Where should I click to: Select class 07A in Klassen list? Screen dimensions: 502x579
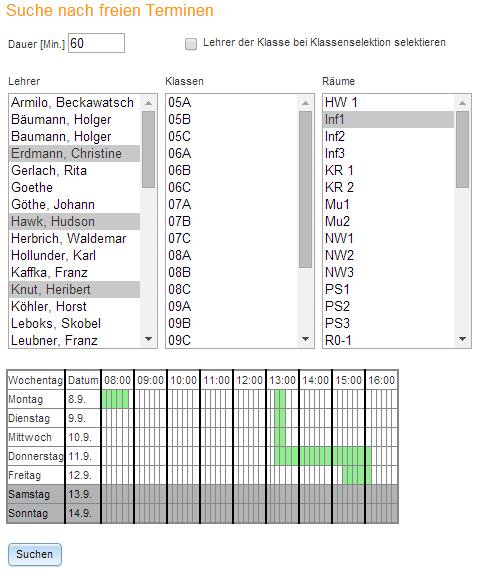click(232, 205)
